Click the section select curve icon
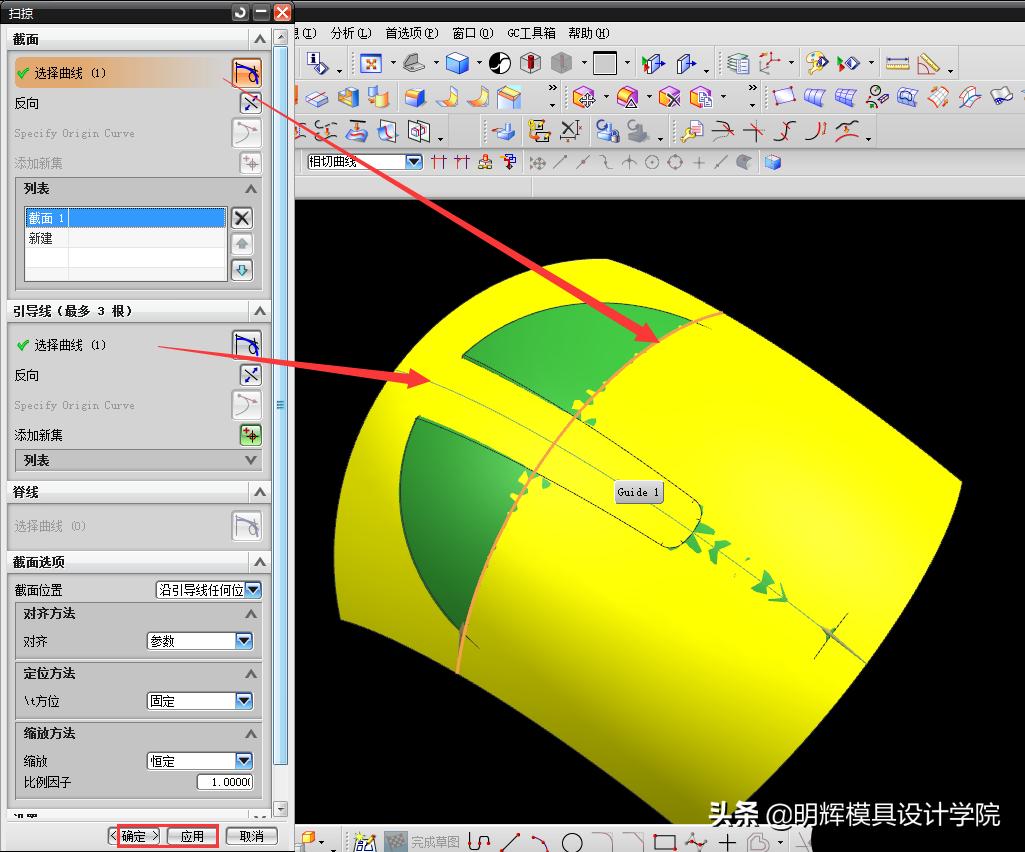 (x=247, y=73)
